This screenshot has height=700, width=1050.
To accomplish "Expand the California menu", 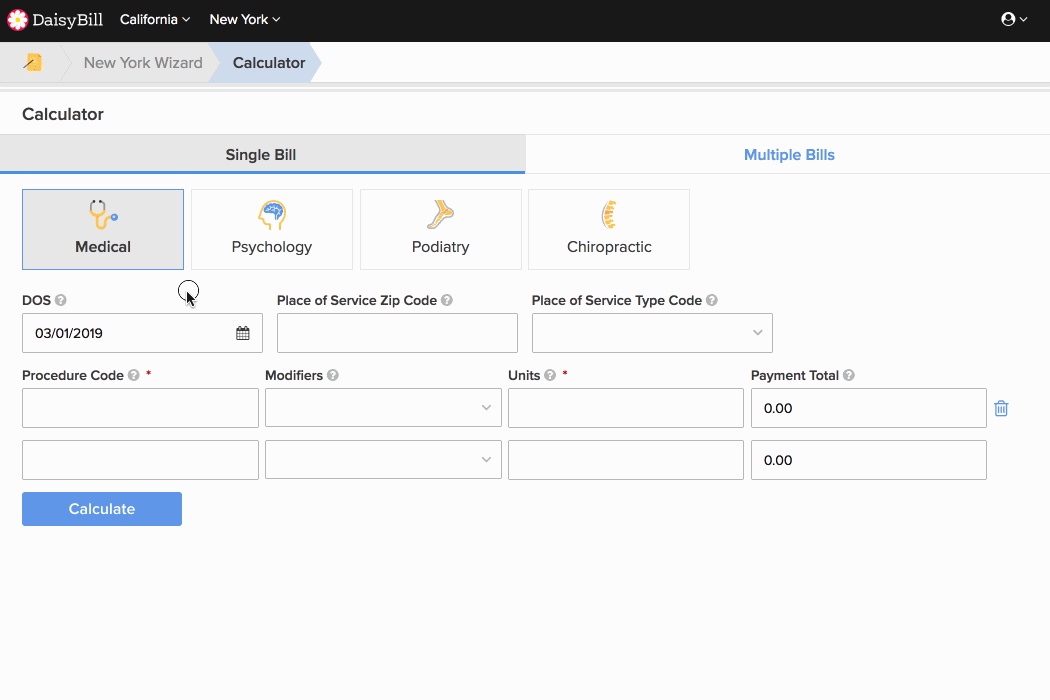I will point(155,19).
